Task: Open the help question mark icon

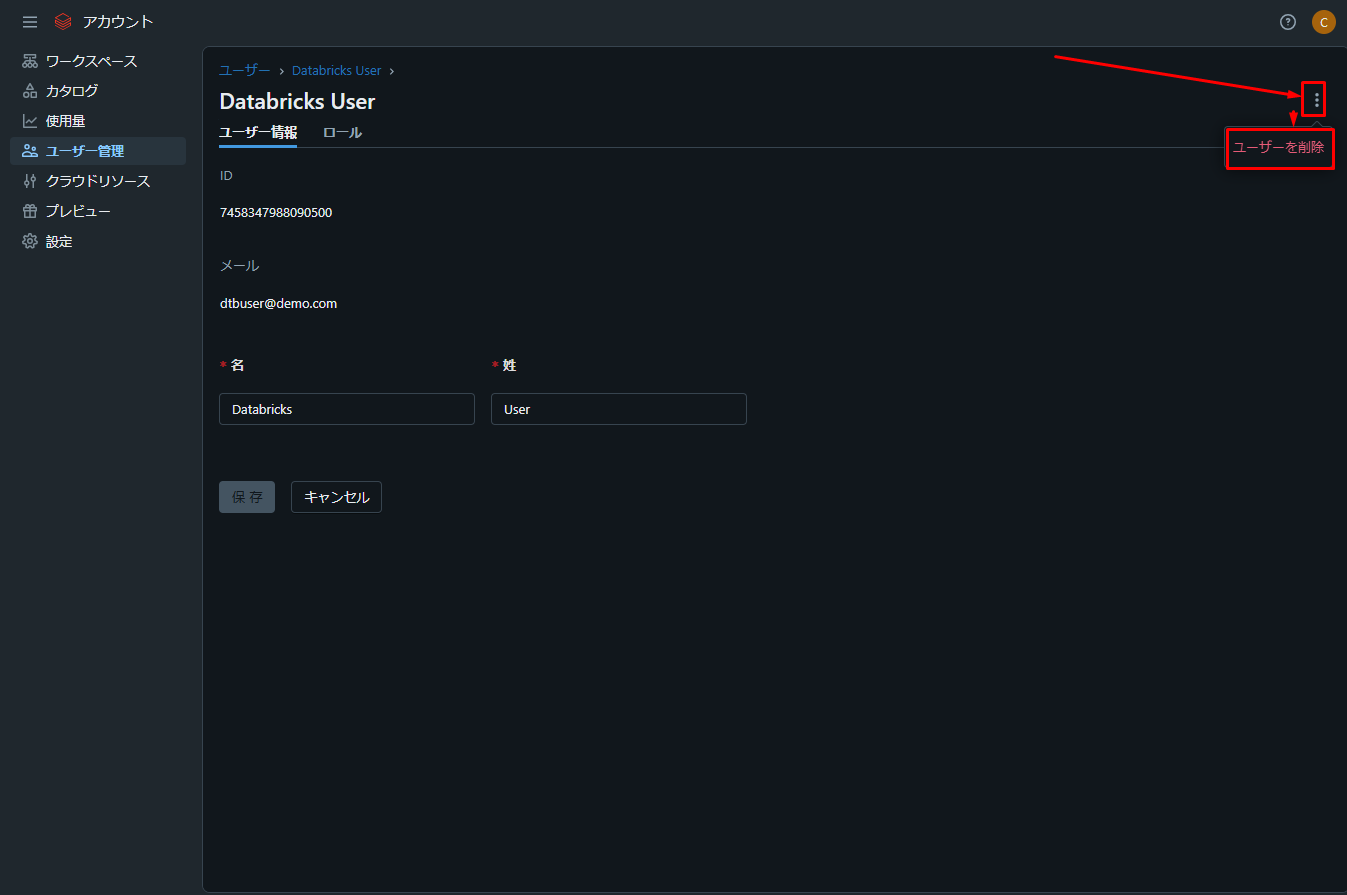Action: (1288, 22)
